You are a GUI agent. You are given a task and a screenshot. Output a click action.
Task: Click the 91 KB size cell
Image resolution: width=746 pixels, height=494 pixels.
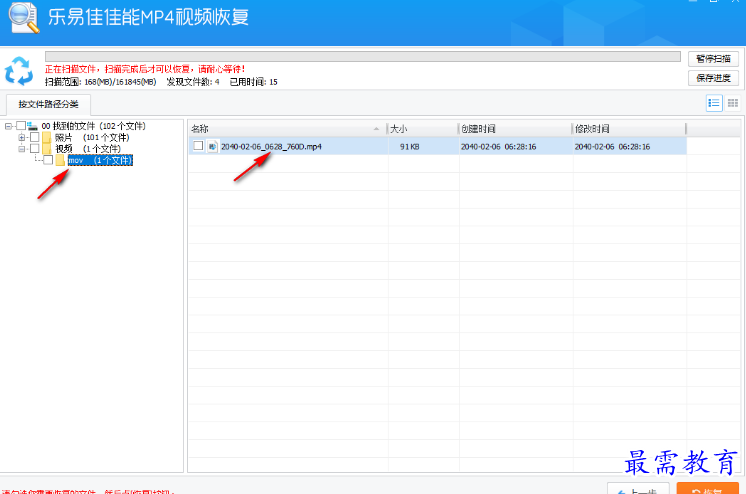tap(409, 147)
